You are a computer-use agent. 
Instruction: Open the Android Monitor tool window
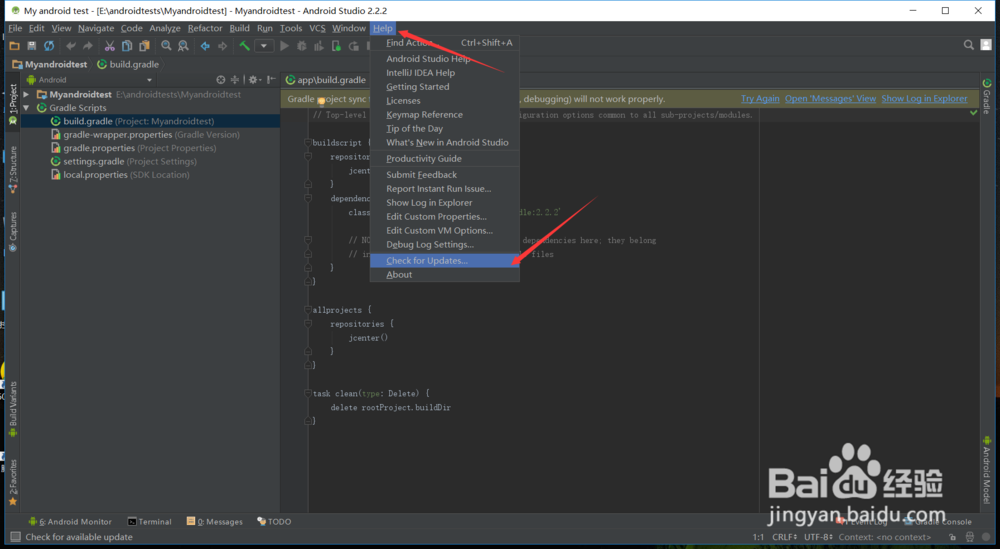(70, 522)
